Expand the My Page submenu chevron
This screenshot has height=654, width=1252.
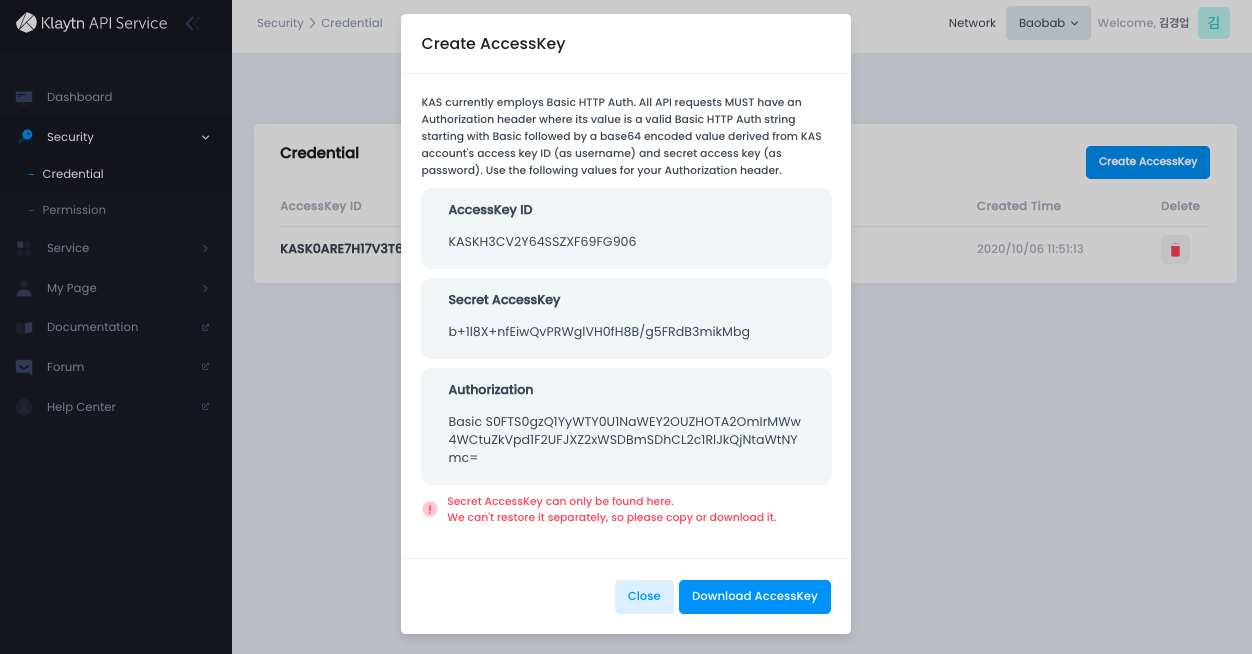(x=205, y=288)
